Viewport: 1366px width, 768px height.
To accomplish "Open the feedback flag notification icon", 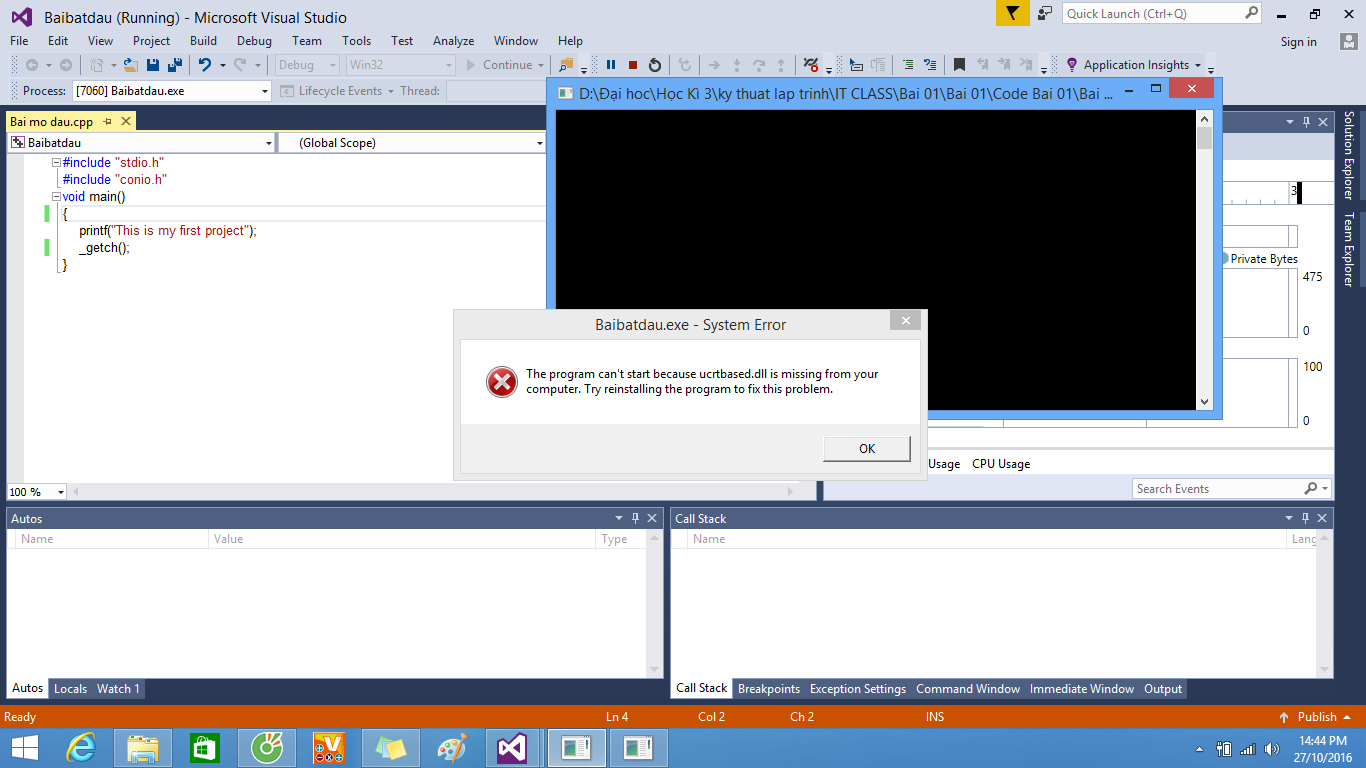I will 1012,13.
